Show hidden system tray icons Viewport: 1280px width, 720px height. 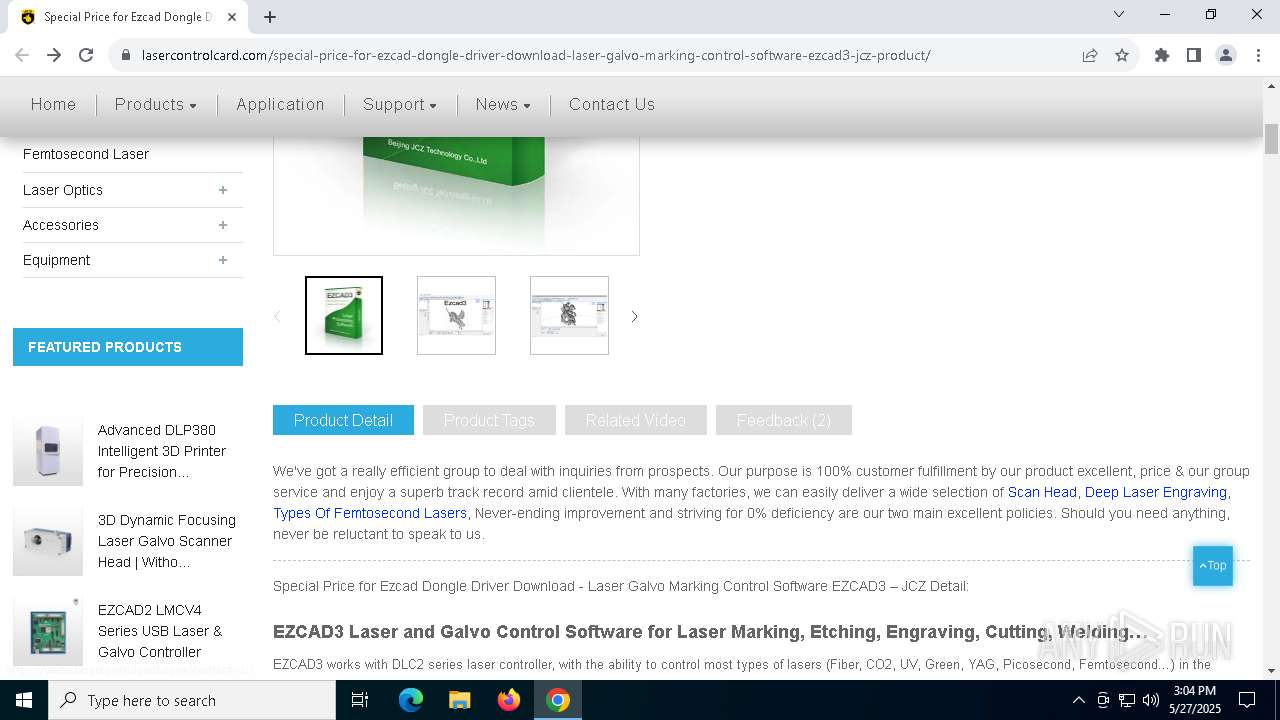(x=1078, y=700)
